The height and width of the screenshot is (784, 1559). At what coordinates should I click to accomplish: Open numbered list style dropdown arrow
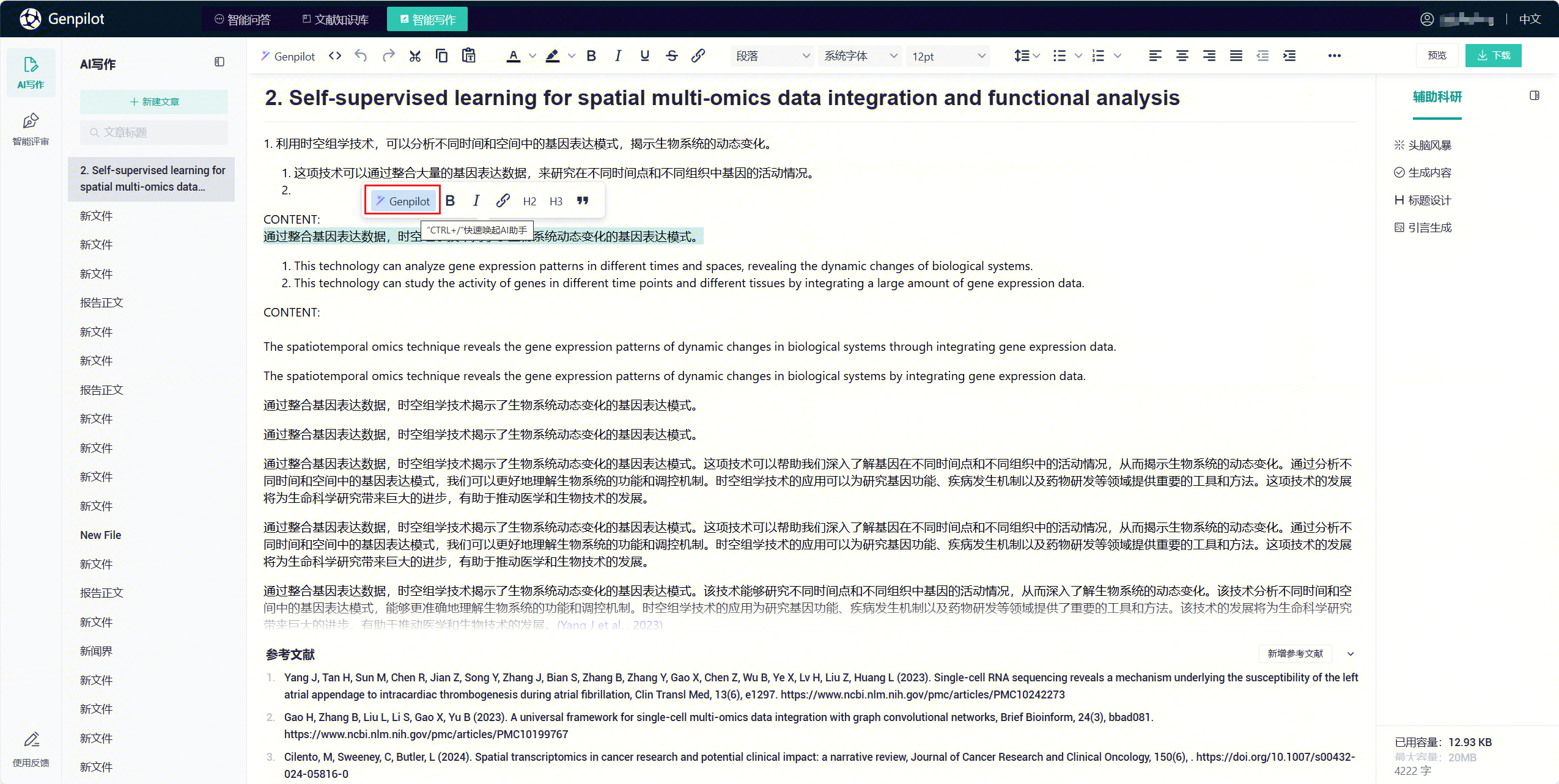coord(1118,56)
